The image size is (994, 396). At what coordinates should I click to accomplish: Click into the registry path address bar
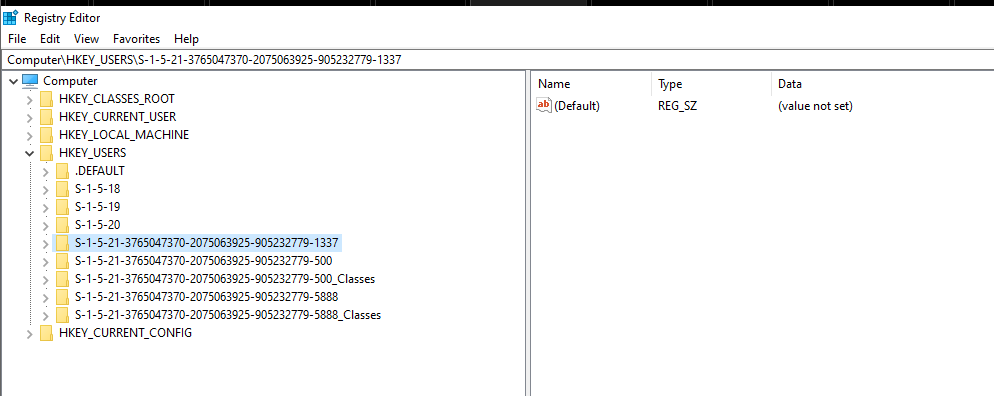click(x=497, y=60)
